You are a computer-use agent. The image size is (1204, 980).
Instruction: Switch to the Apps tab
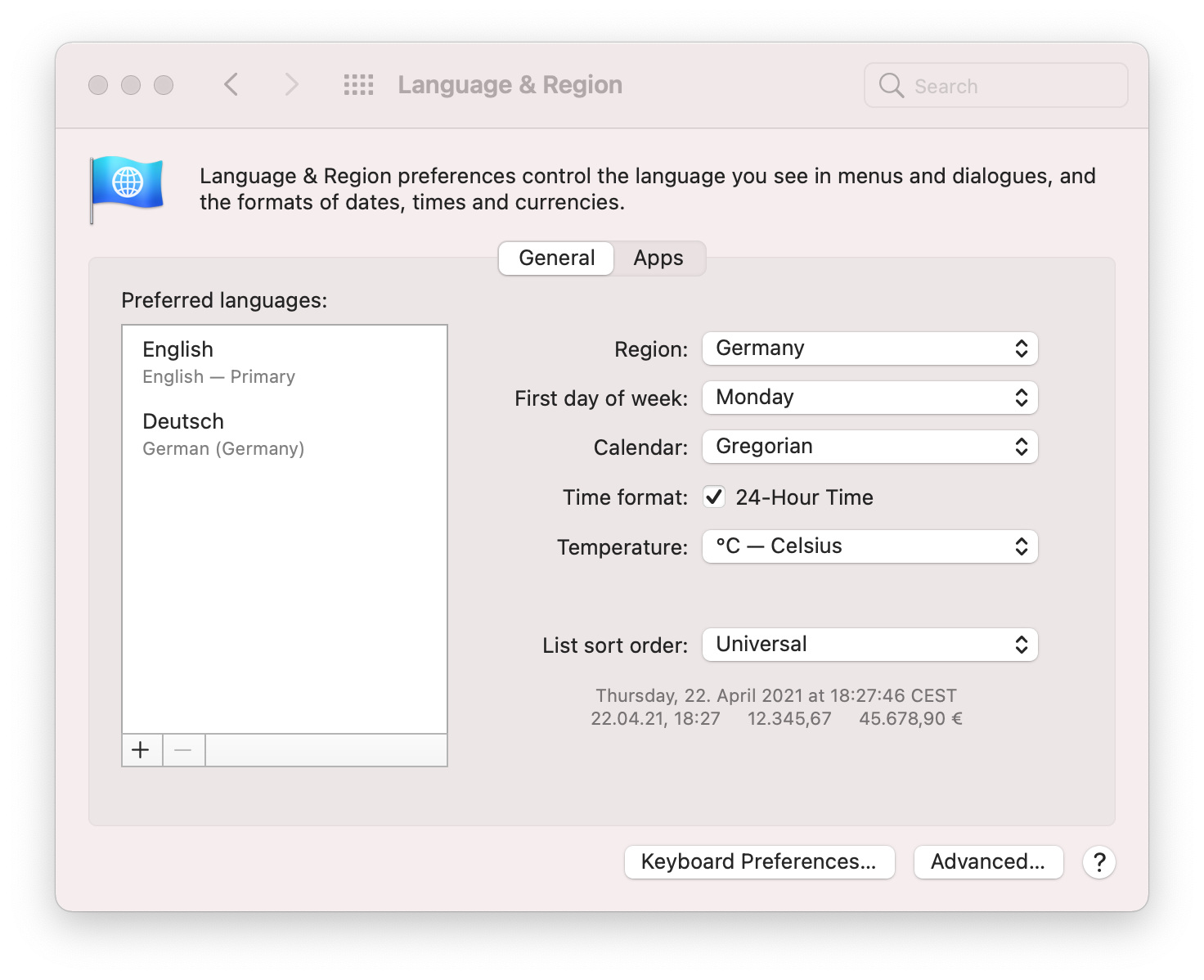coord(658,258)
